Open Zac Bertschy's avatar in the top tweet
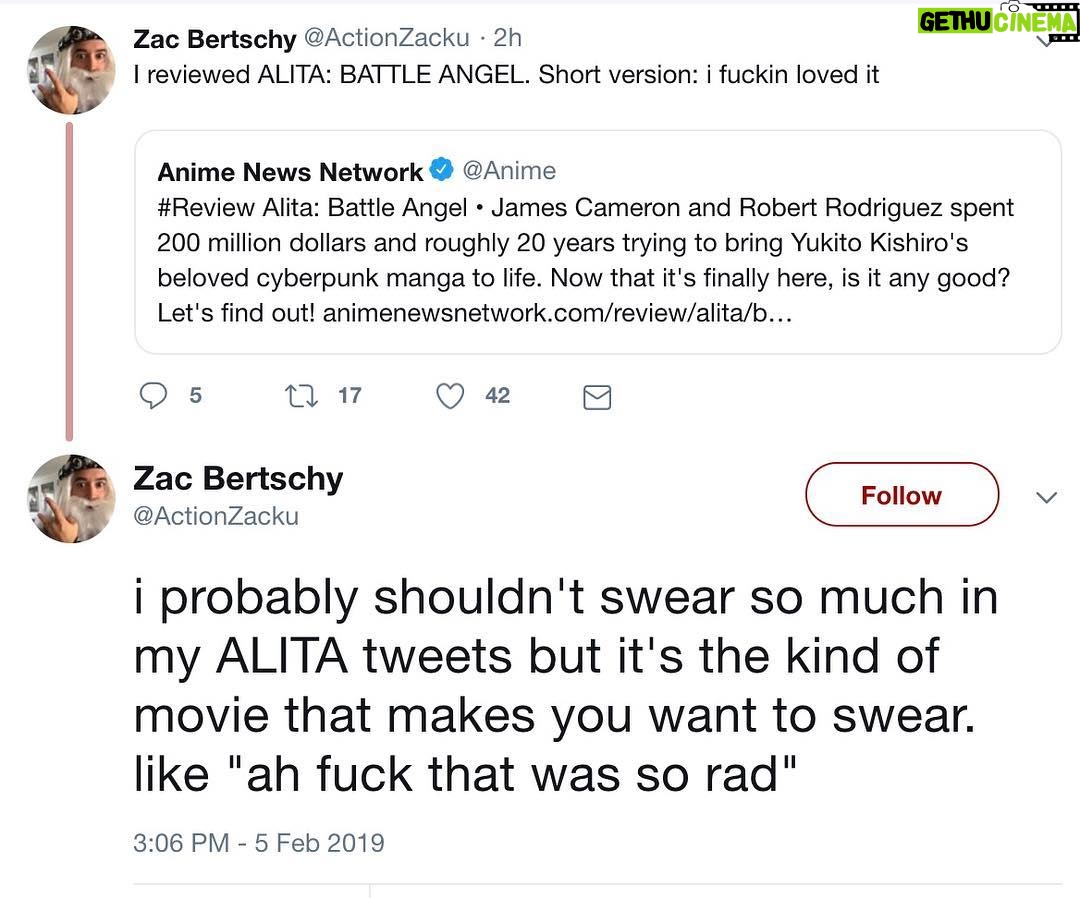Image resolution: width=1080 pixels, height=898 pixels. tap(71, 69)
